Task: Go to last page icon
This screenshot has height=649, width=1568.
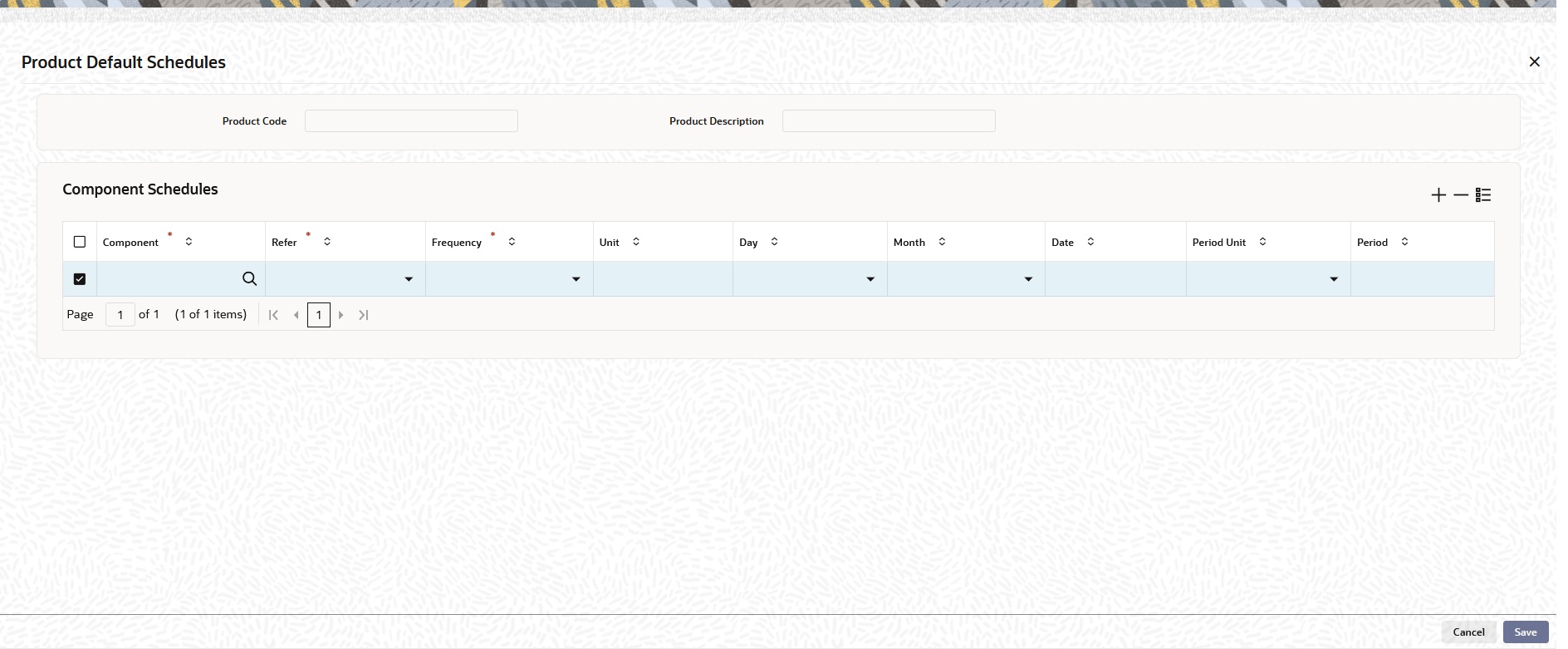Action: (x=363, y=315)
